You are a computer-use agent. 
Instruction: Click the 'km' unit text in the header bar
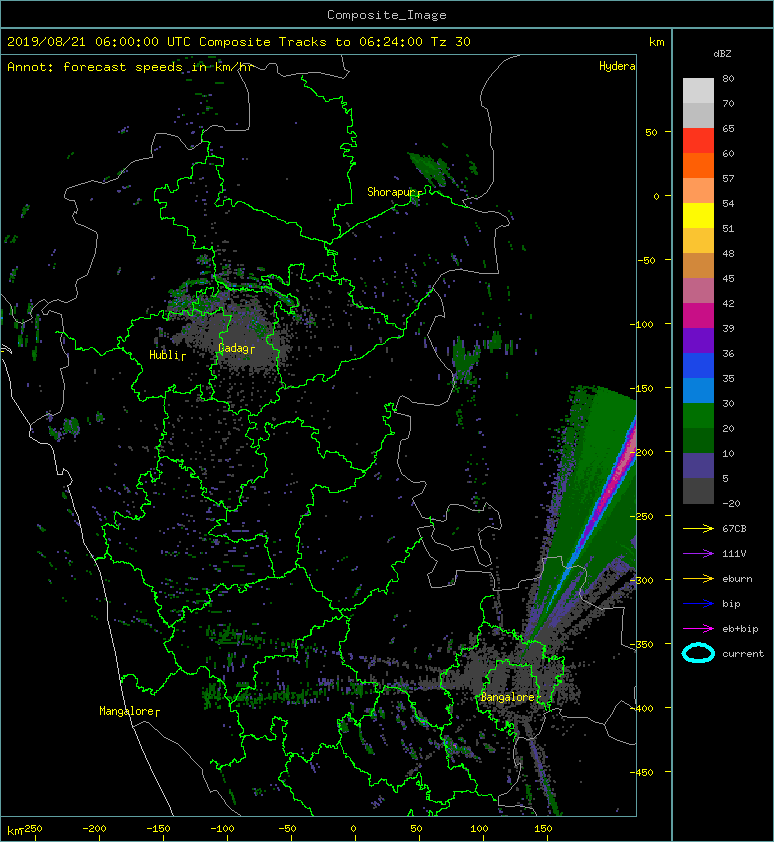tap(656, 42)
